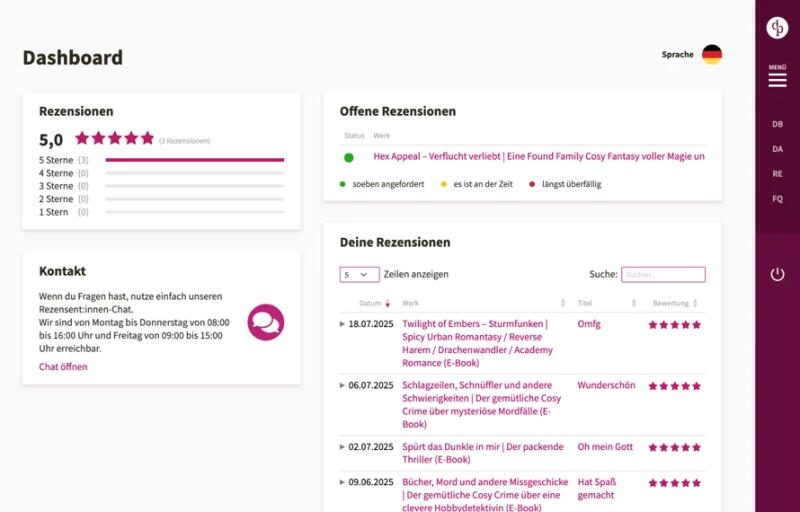Expand the 02.07.2025 review row

(342, 447)
